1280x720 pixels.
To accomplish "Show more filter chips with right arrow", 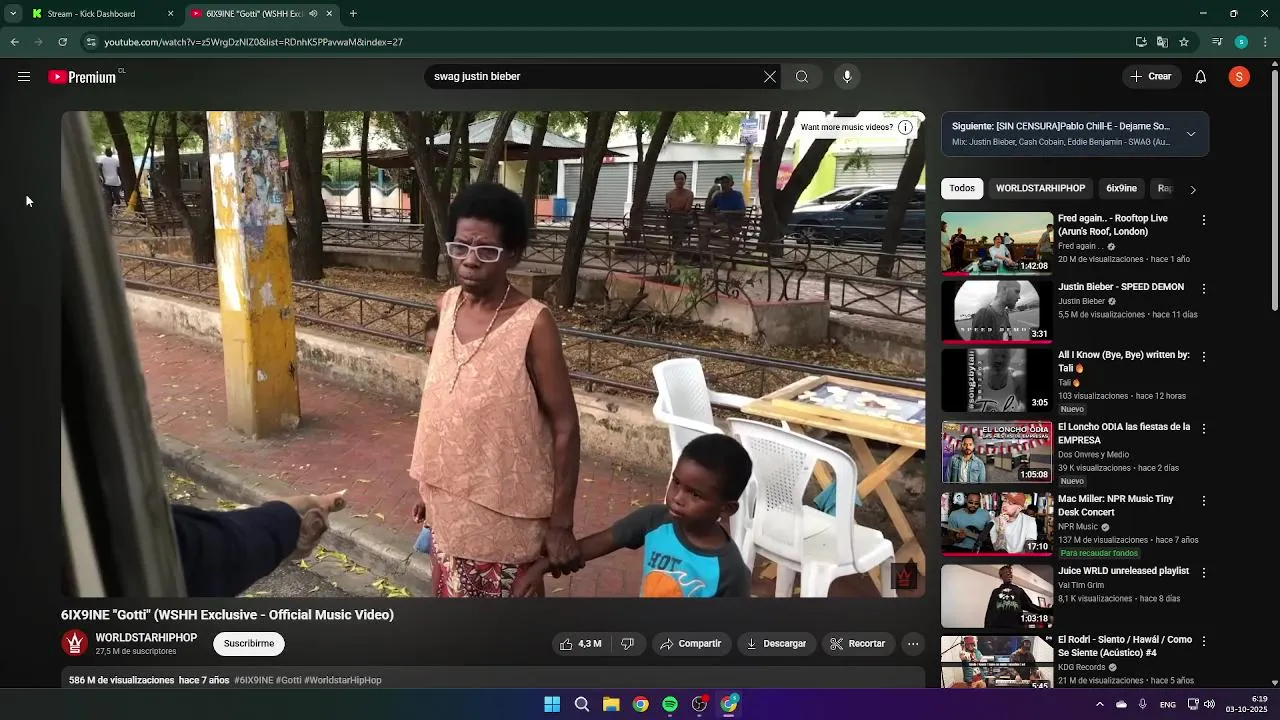I will coord(1192,189).
